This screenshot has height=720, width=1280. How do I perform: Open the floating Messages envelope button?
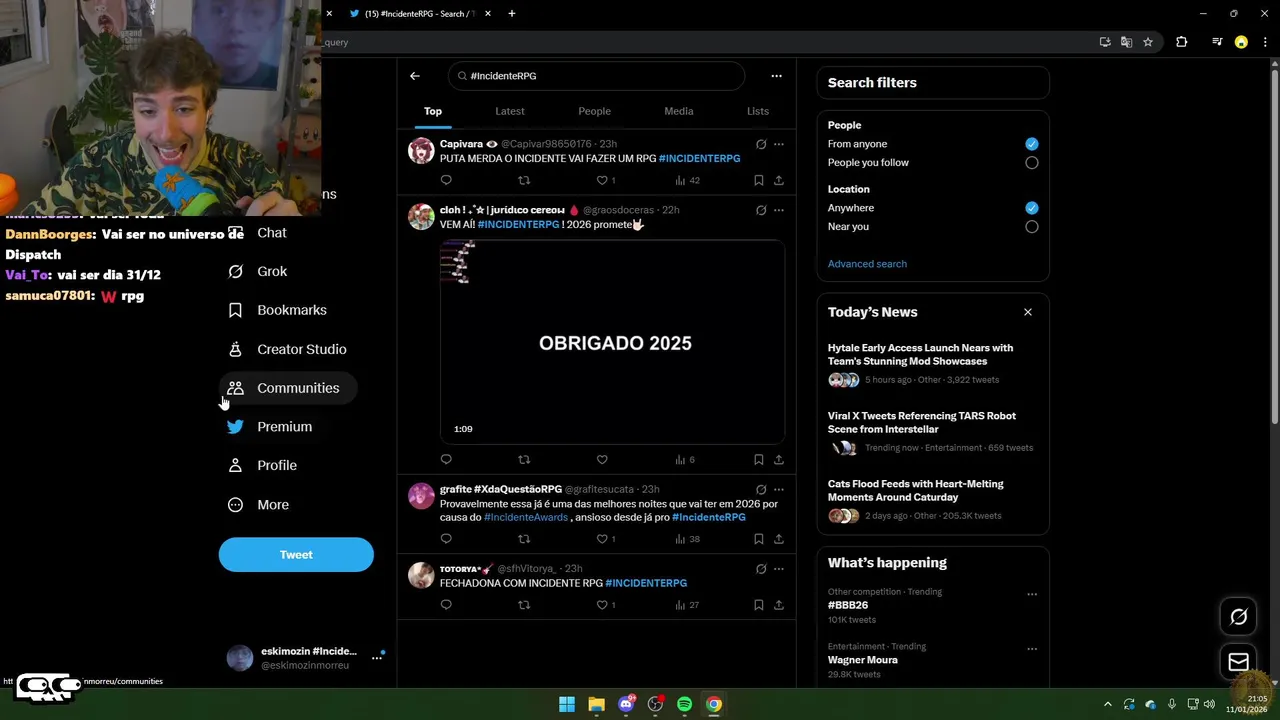click(1239, 662)
